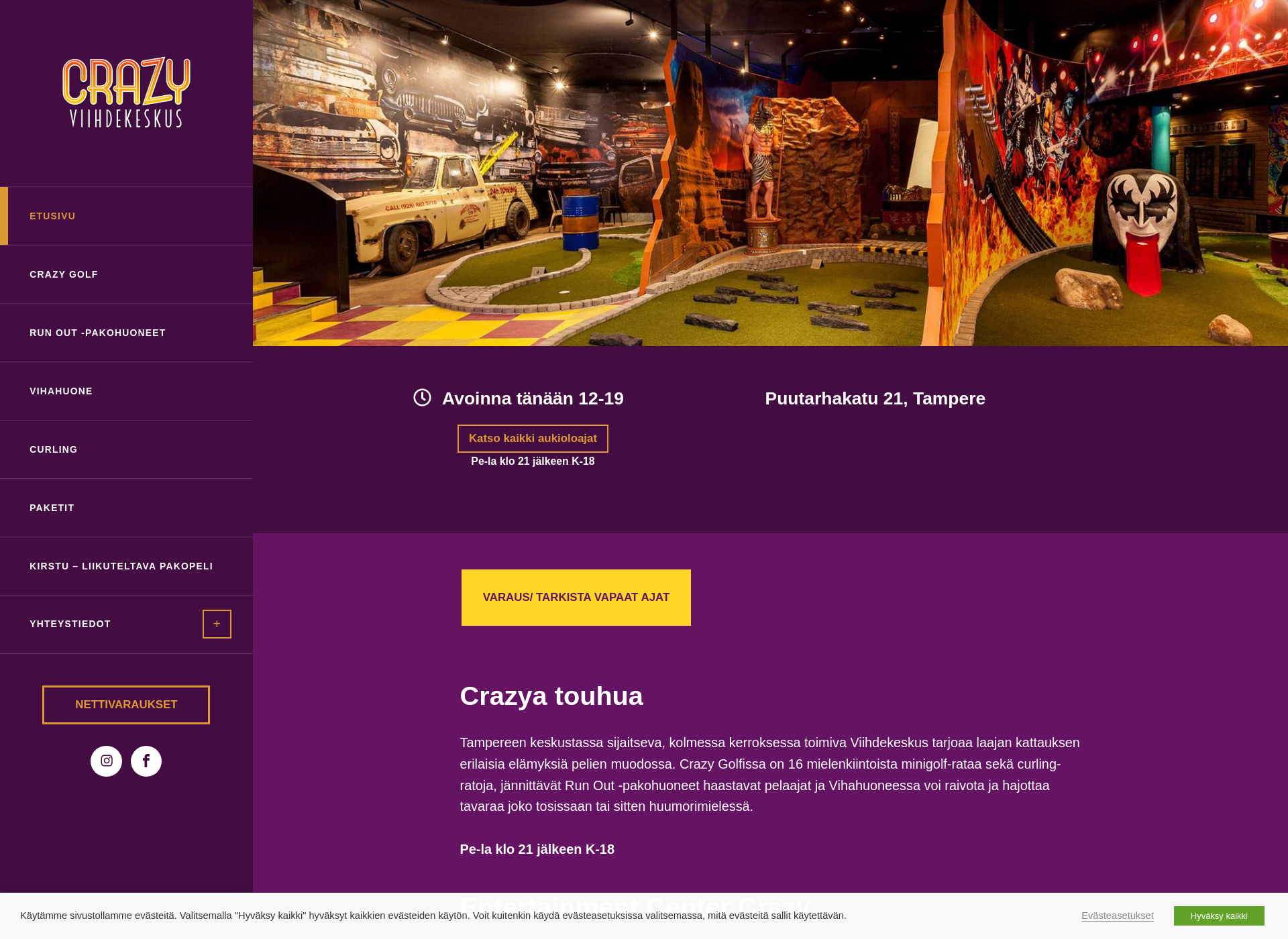Click NETTIVARAUKSET sidebar button
The image size is (1288, 939).
pos(126,703)
